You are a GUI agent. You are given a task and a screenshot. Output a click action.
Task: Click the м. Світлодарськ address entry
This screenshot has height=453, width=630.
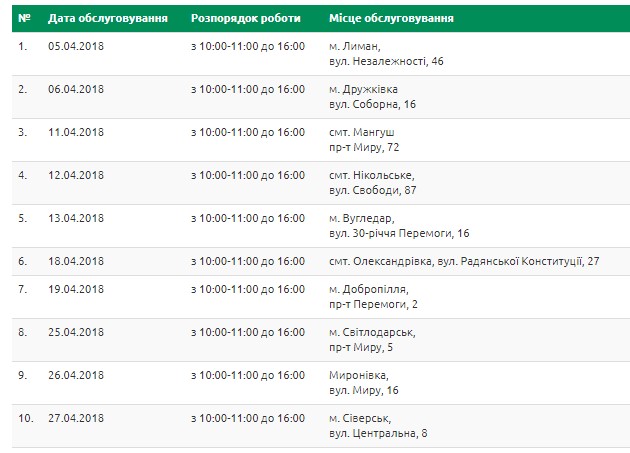pyautogui.click(x=372, y=340)
